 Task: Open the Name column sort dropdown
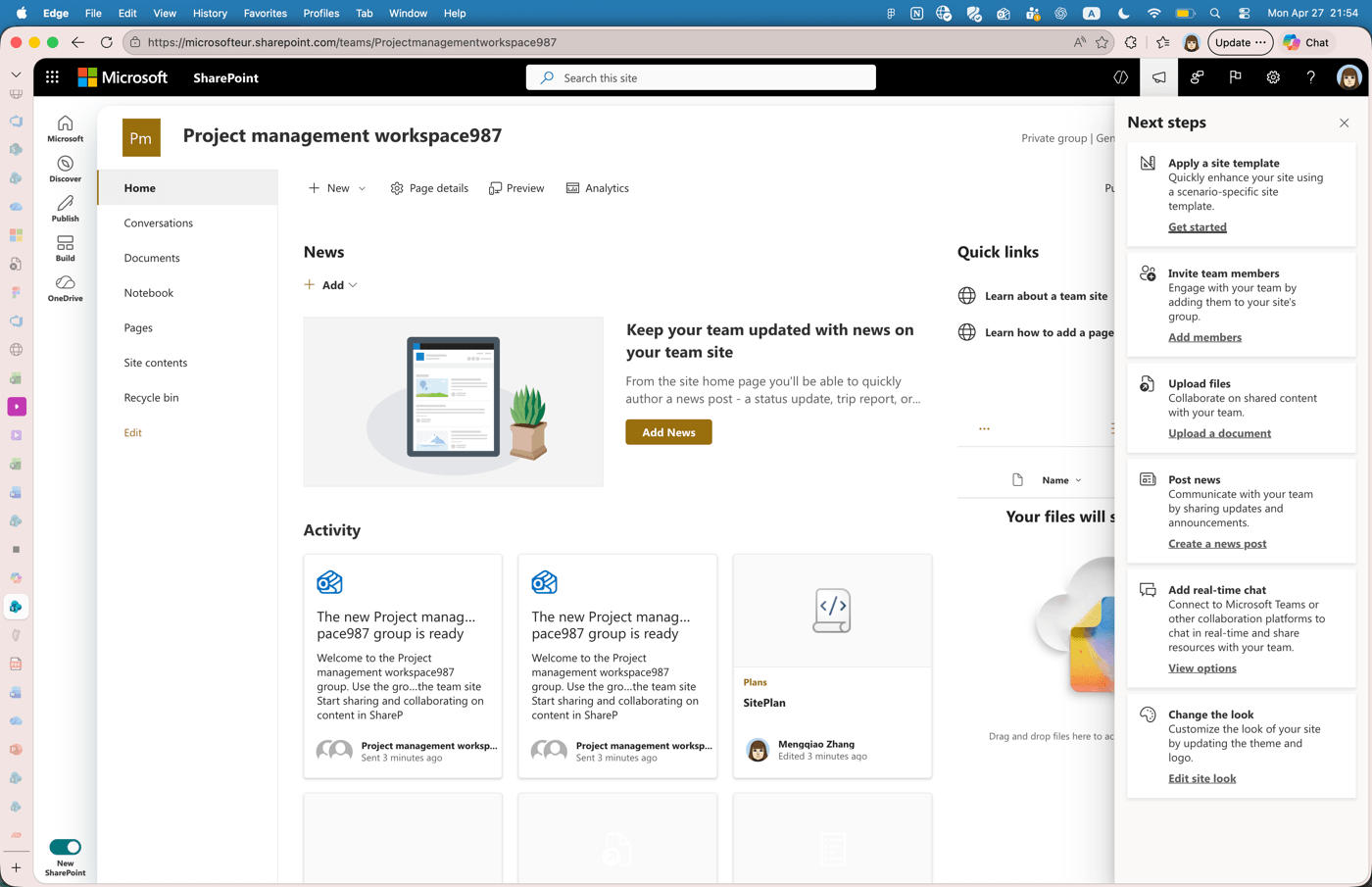(1062, 480)
